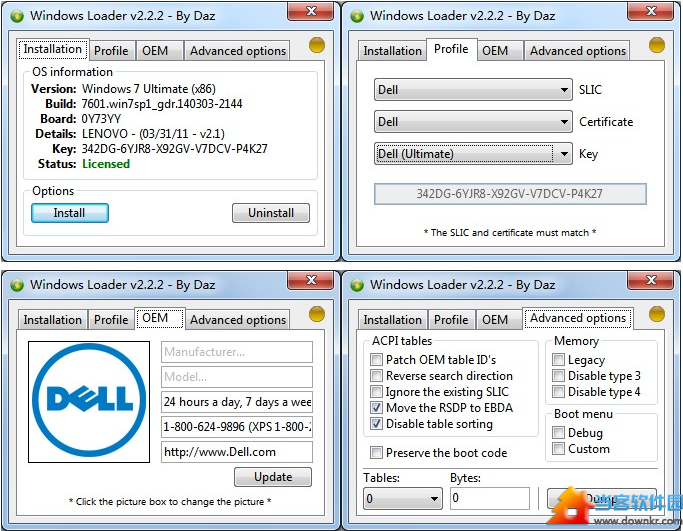Viewport: 683px width, 531px height.
Task: Close the OEM window
Action: tap(311, 280)
